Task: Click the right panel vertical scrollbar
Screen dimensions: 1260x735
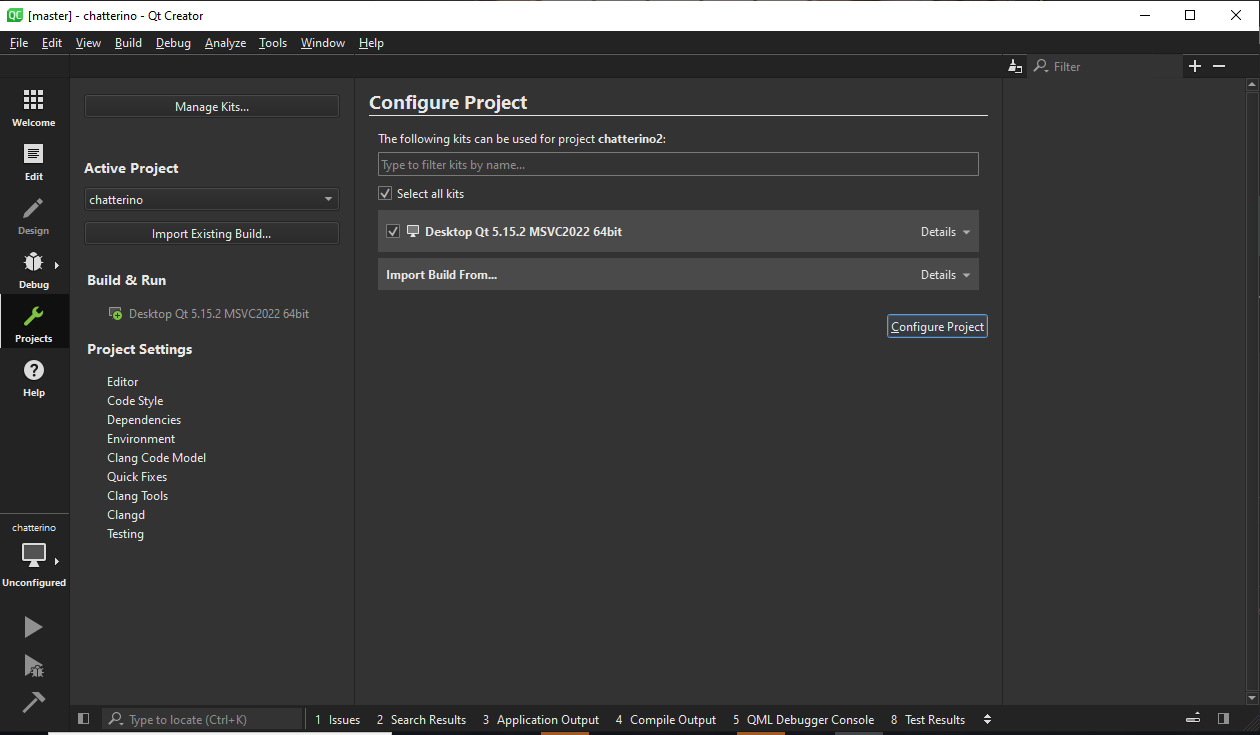Action: (x=1253, y=391)
